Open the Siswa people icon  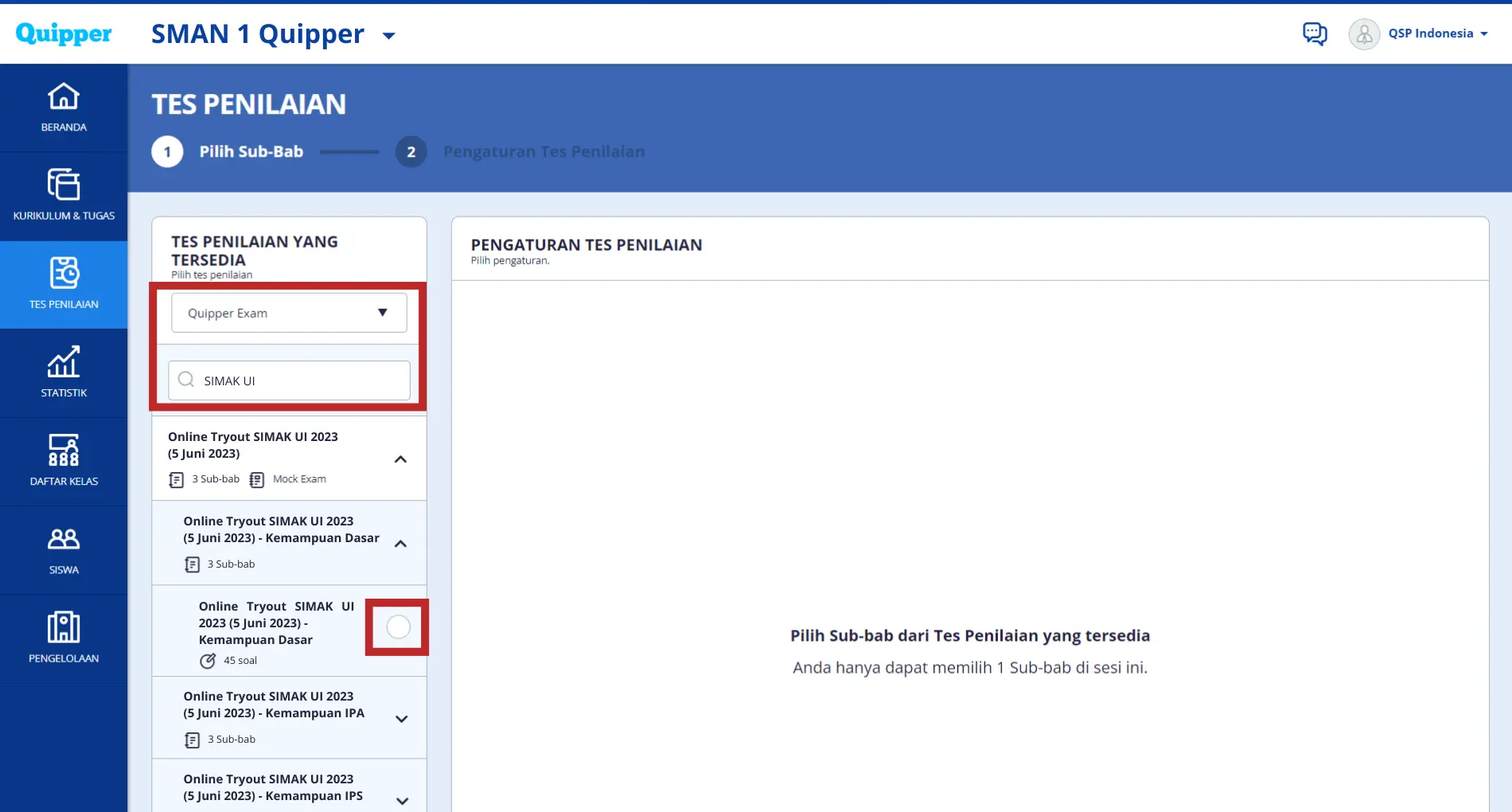(x=64, y=539)
